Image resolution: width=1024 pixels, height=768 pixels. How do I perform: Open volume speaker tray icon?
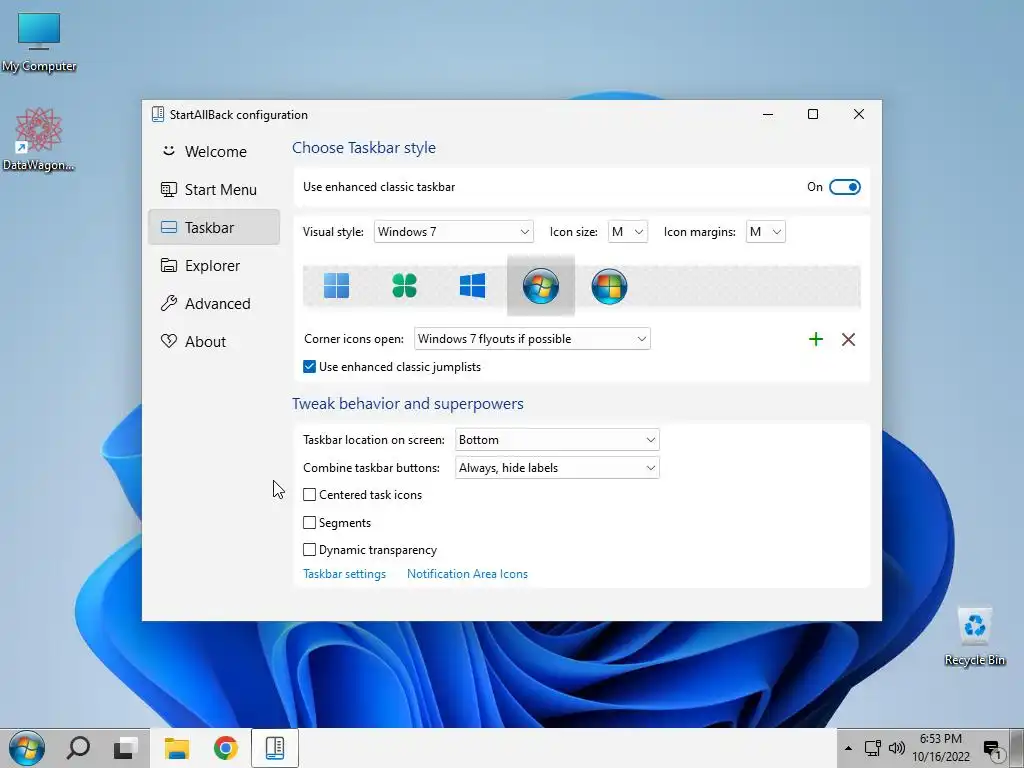pyautogui.click(x=897, y=748)
